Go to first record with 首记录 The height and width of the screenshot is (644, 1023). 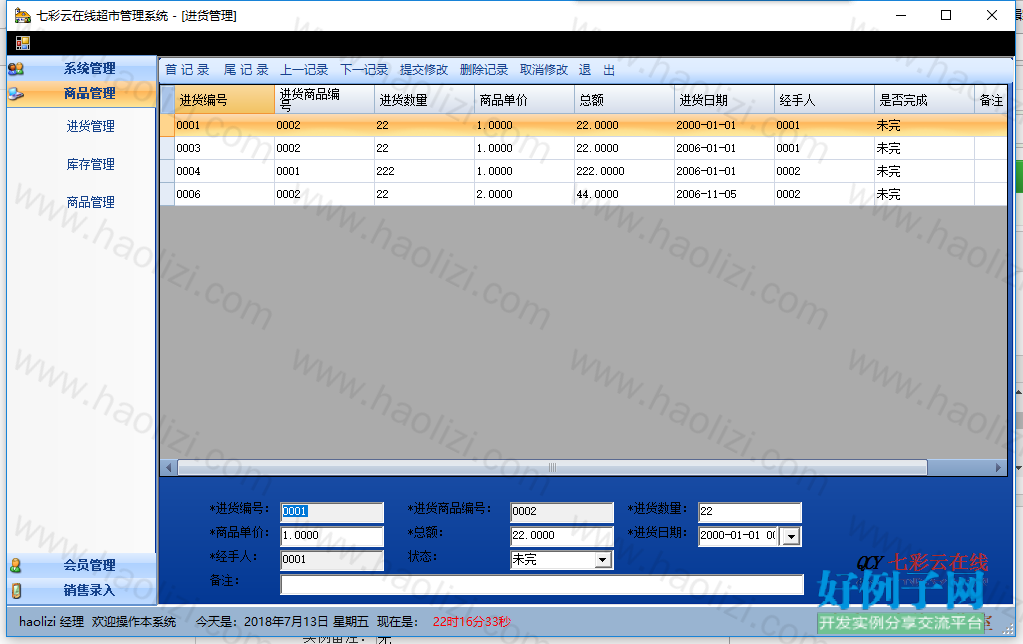pyautogui.click(x=187, y=70)
